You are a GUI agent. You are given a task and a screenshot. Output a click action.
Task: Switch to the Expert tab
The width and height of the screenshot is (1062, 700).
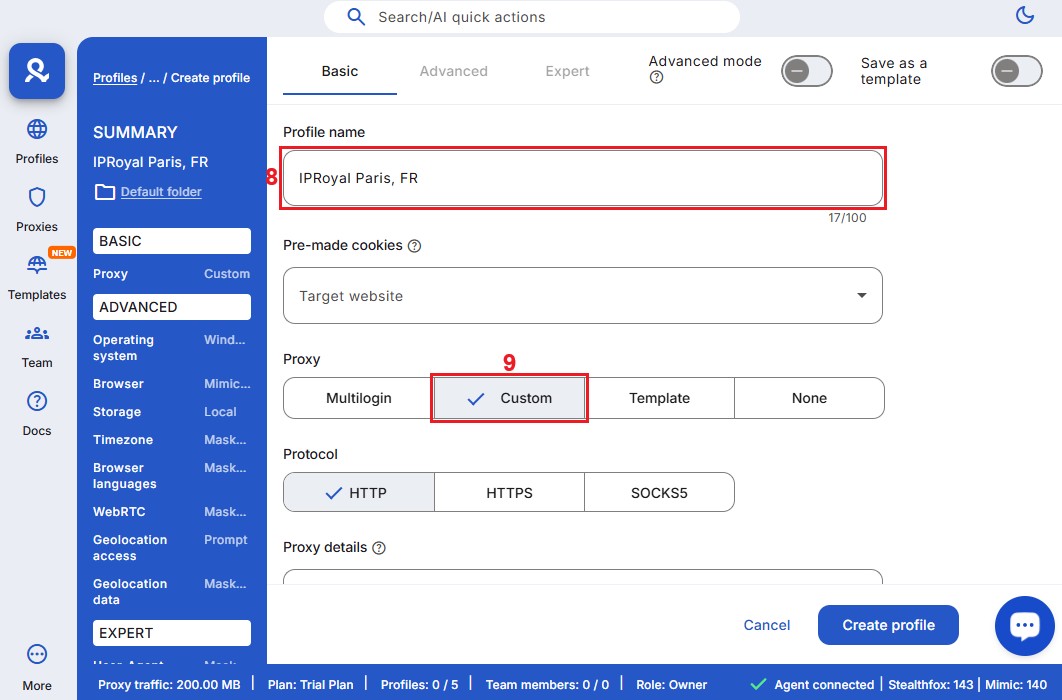(x=567, y=72)
